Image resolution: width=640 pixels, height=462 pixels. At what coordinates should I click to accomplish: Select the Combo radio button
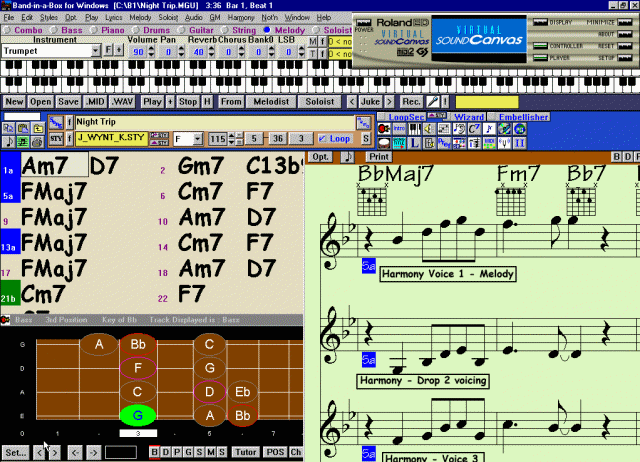7,30
